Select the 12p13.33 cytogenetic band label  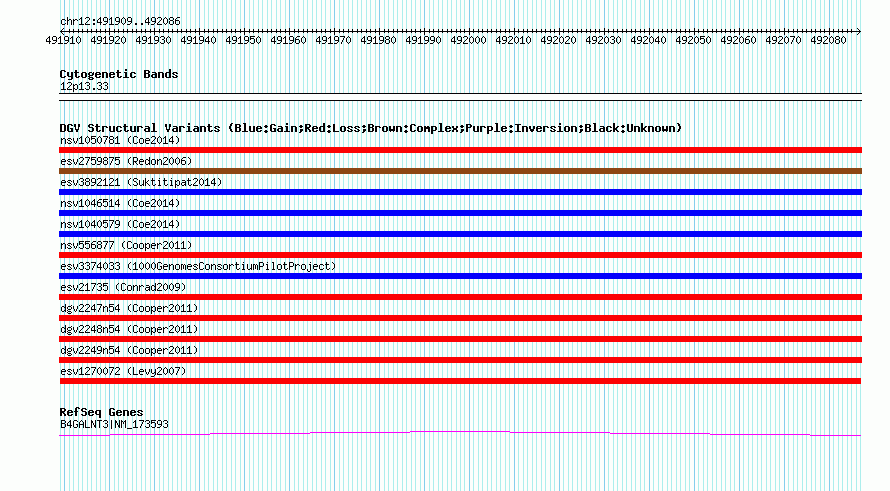click(84, 86)
